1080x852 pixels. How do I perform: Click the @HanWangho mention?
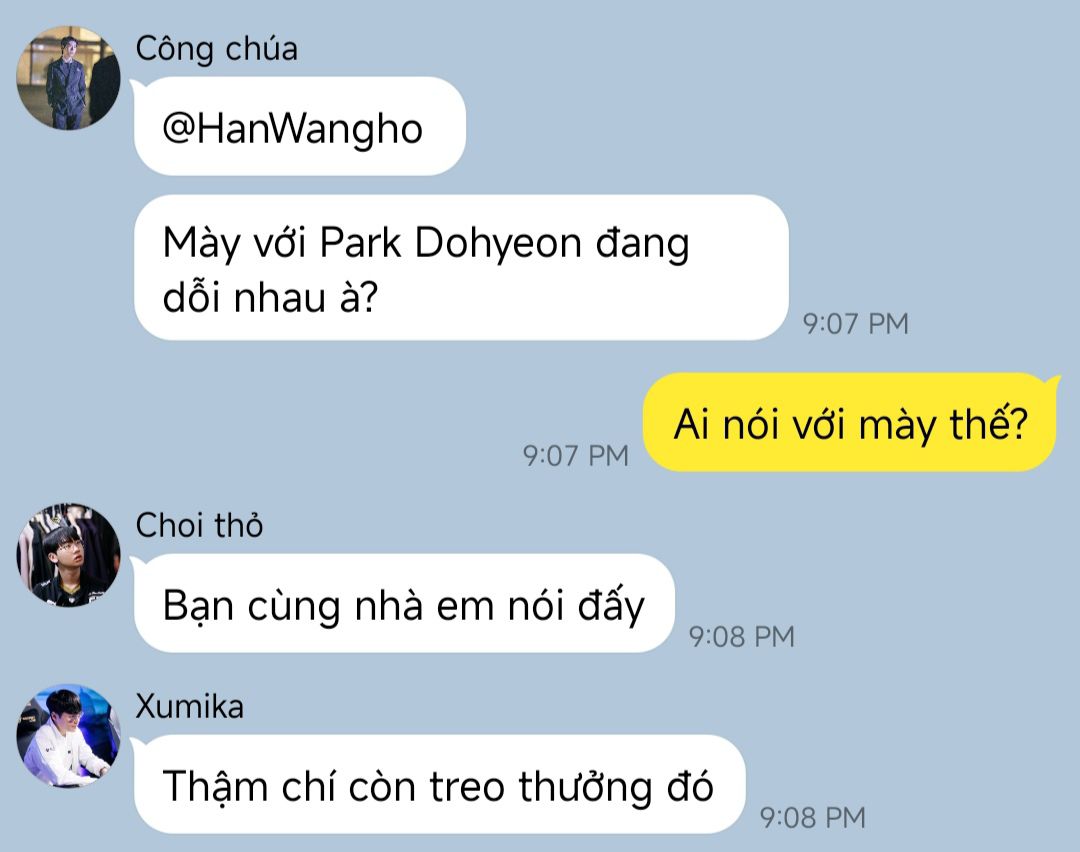click(292, 129)
